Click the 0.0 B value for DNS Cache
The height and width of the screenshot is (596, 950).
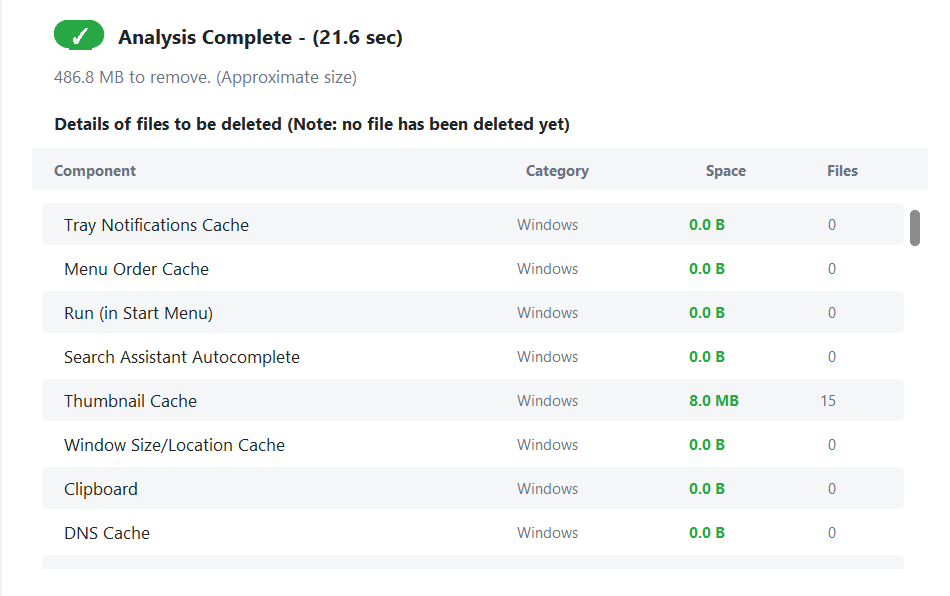coord(706,532)
